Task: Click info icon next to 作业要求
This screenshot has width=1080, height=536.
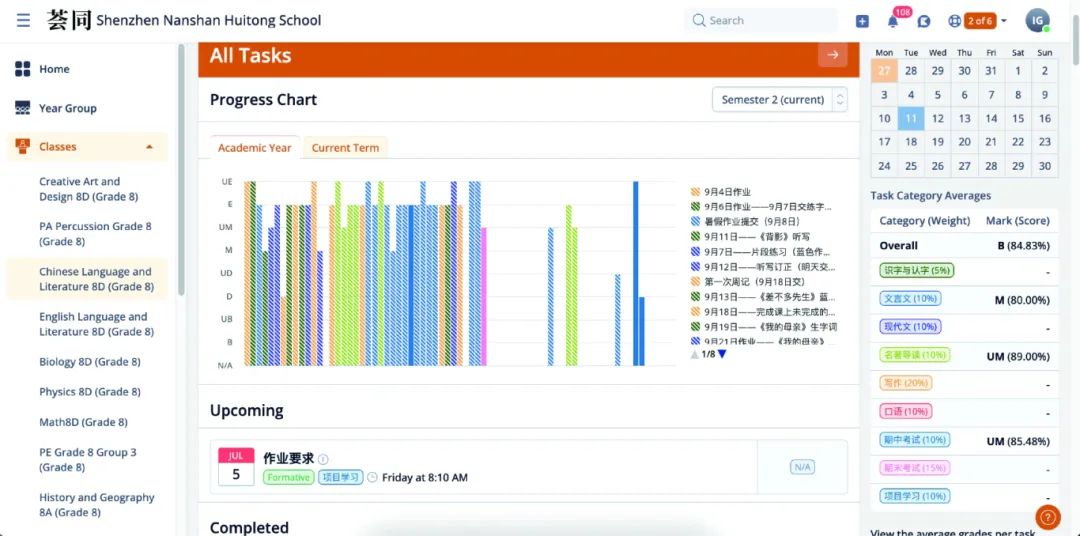Action: tap(323, 459)
